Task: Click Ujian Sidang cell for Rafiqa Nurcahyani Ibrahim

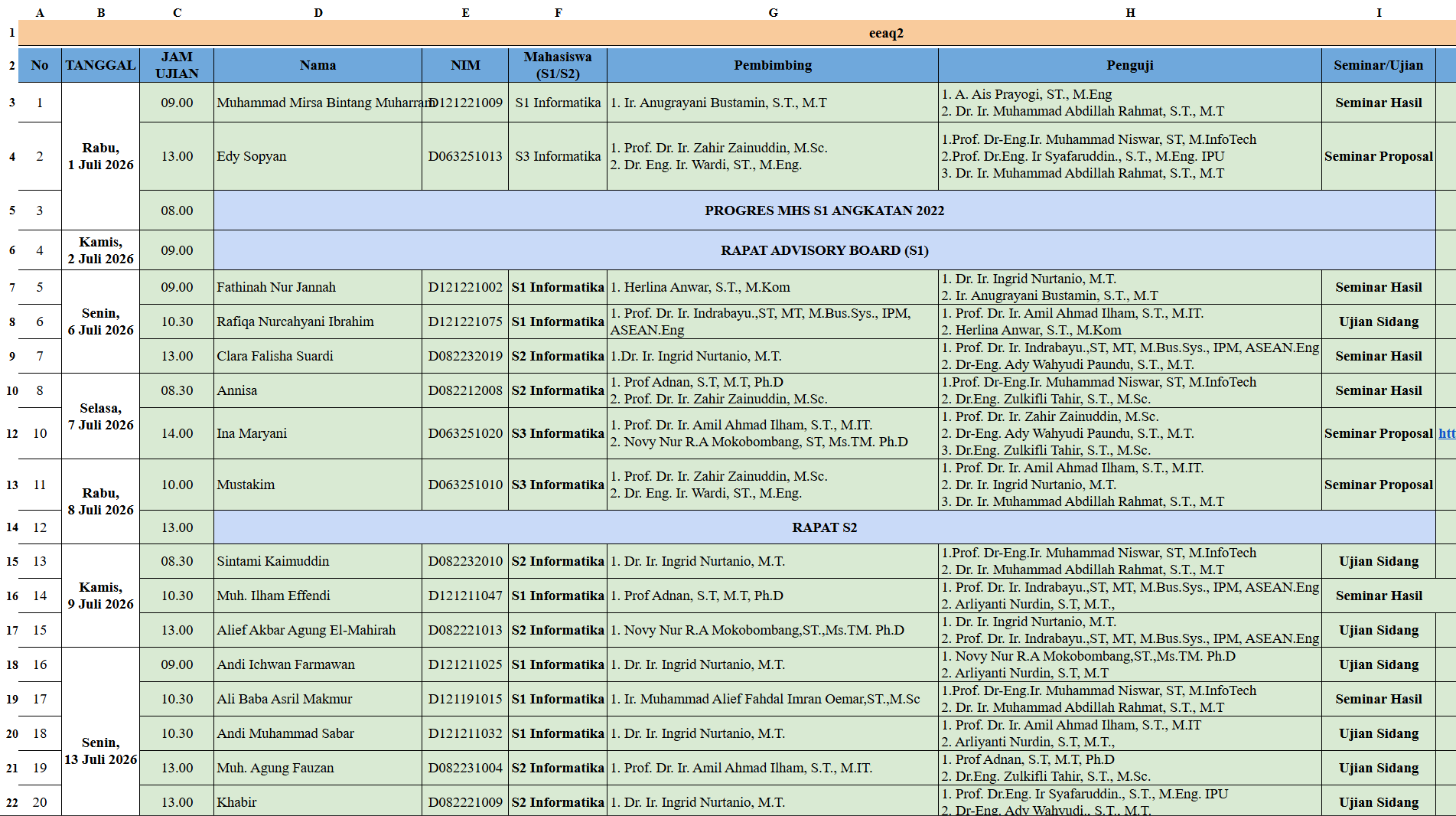Action: (1379, 322)
